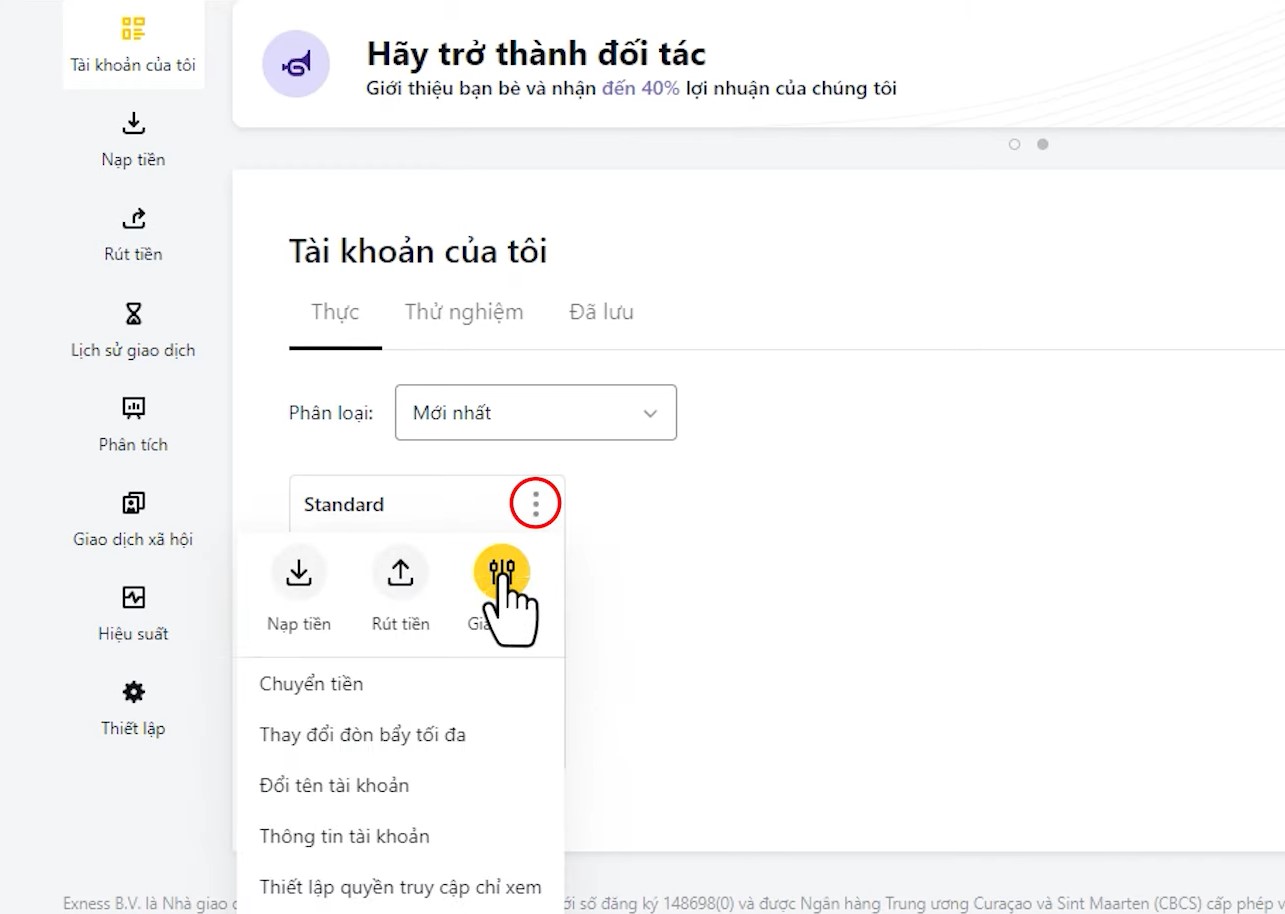Viewport: 1285px width, 914px height.
Task: Expand the Mới nhất sort dropdown
Action: 536,412
